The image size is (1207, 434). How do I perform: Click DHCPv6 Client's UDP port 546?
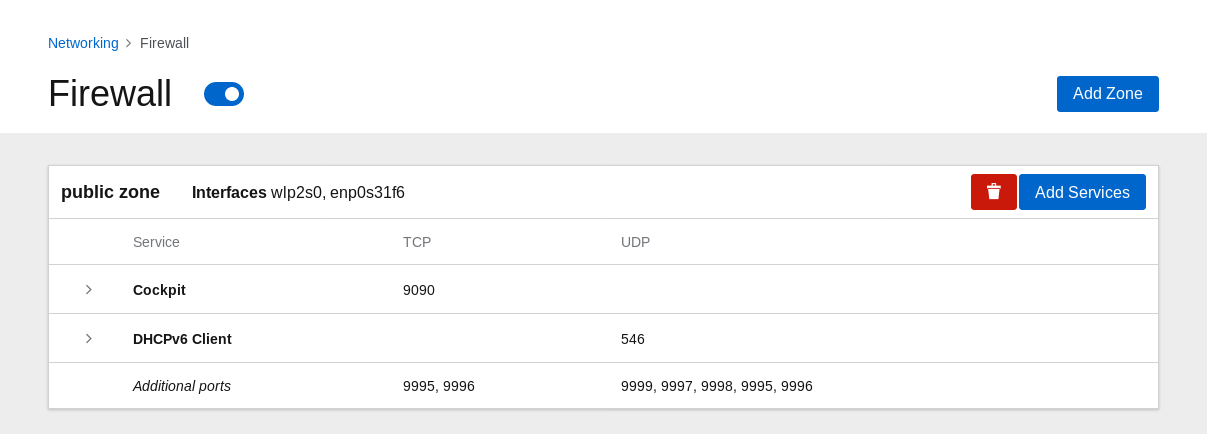633,339
